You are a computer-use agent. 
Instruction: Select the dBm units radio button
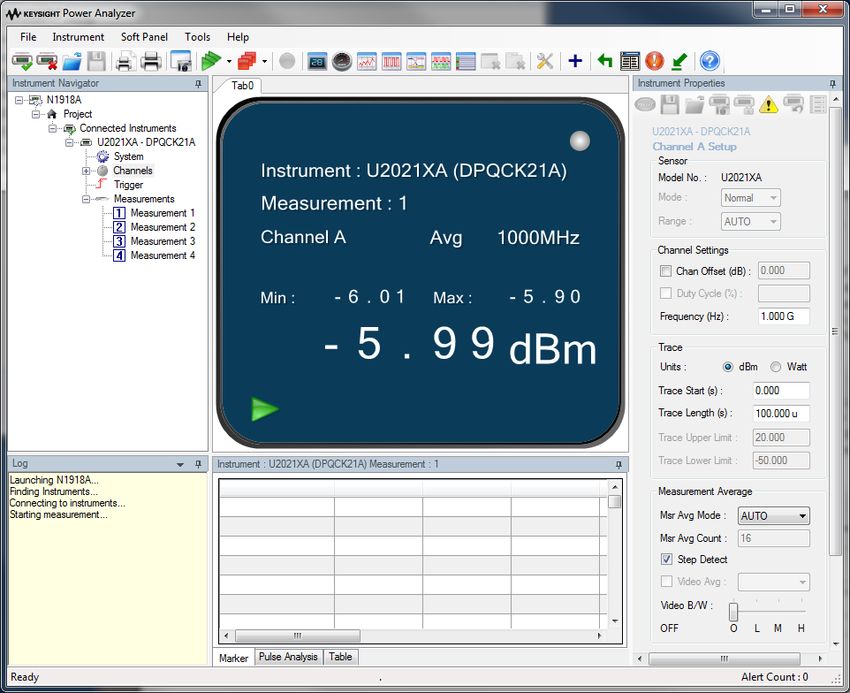click(728, 367)
